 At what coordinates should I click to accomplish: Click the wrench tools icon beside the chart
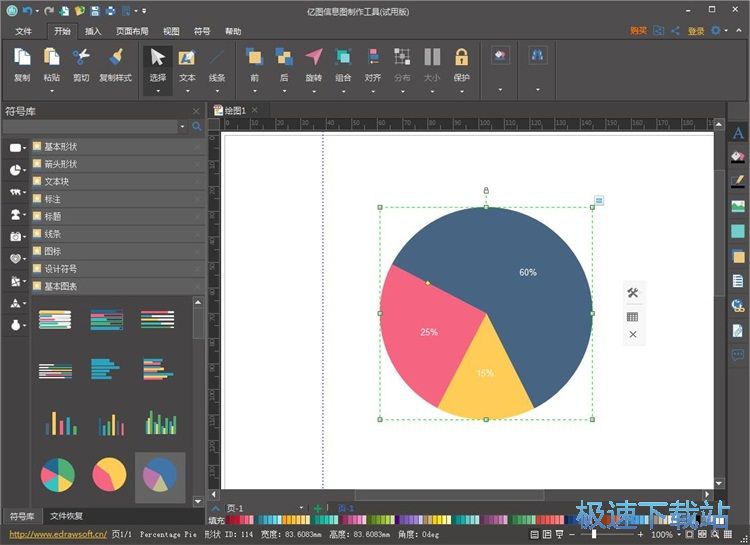[x=632, y=293]
